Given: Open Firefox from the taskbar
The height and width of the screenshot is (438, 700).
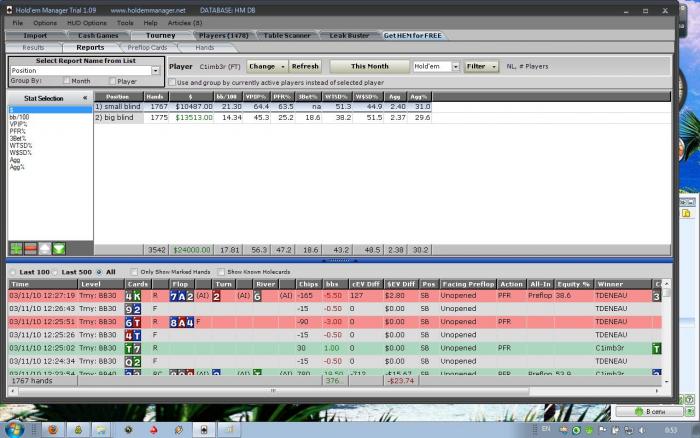Looking at the screenshot, I should click(x=53, y=430).
